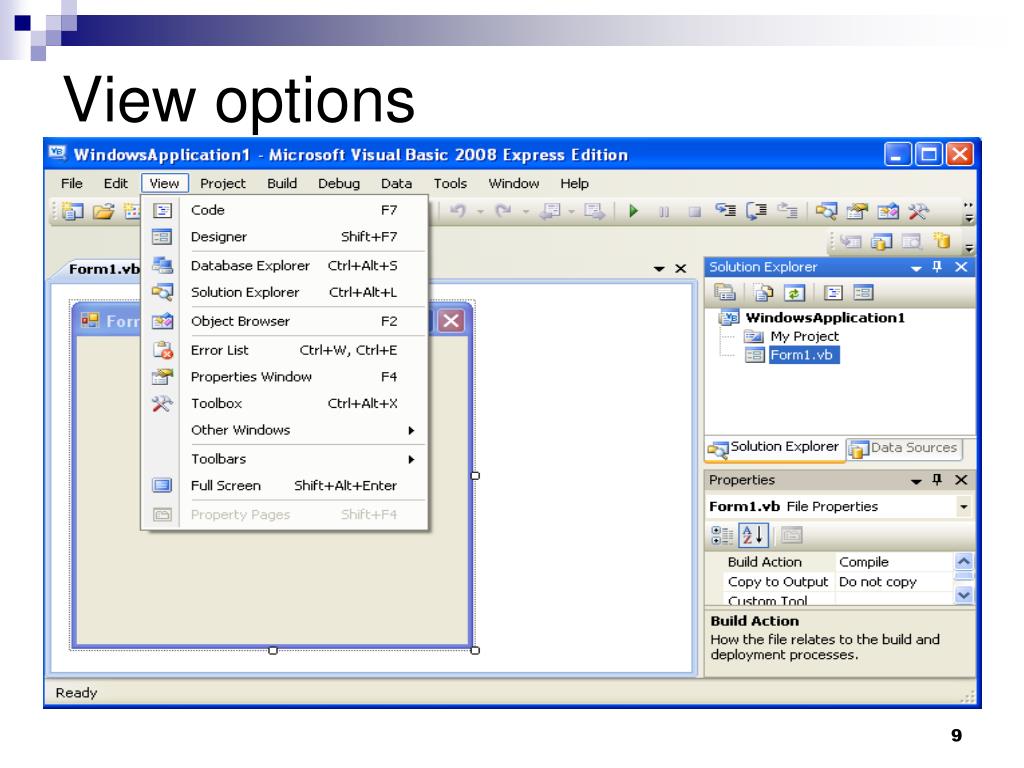The width and height of the screenshot is (1024, 768).
Task: Switch to Solution Explorer bottom tab
Action: coord(775,448)
